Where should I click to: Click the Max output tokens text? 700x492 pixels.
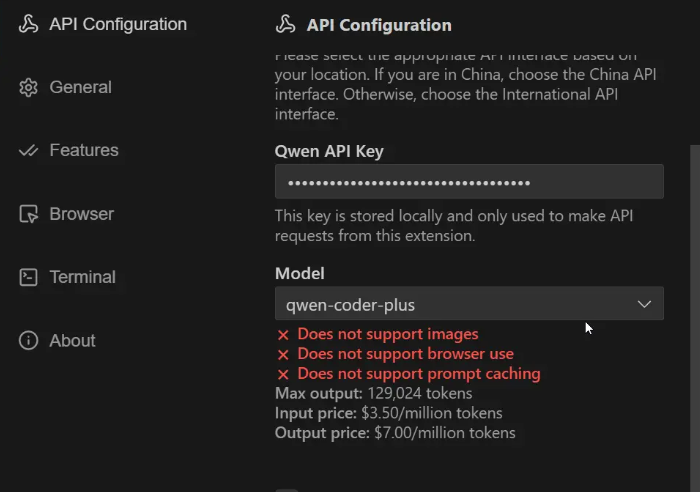click(x=373, y=394)
